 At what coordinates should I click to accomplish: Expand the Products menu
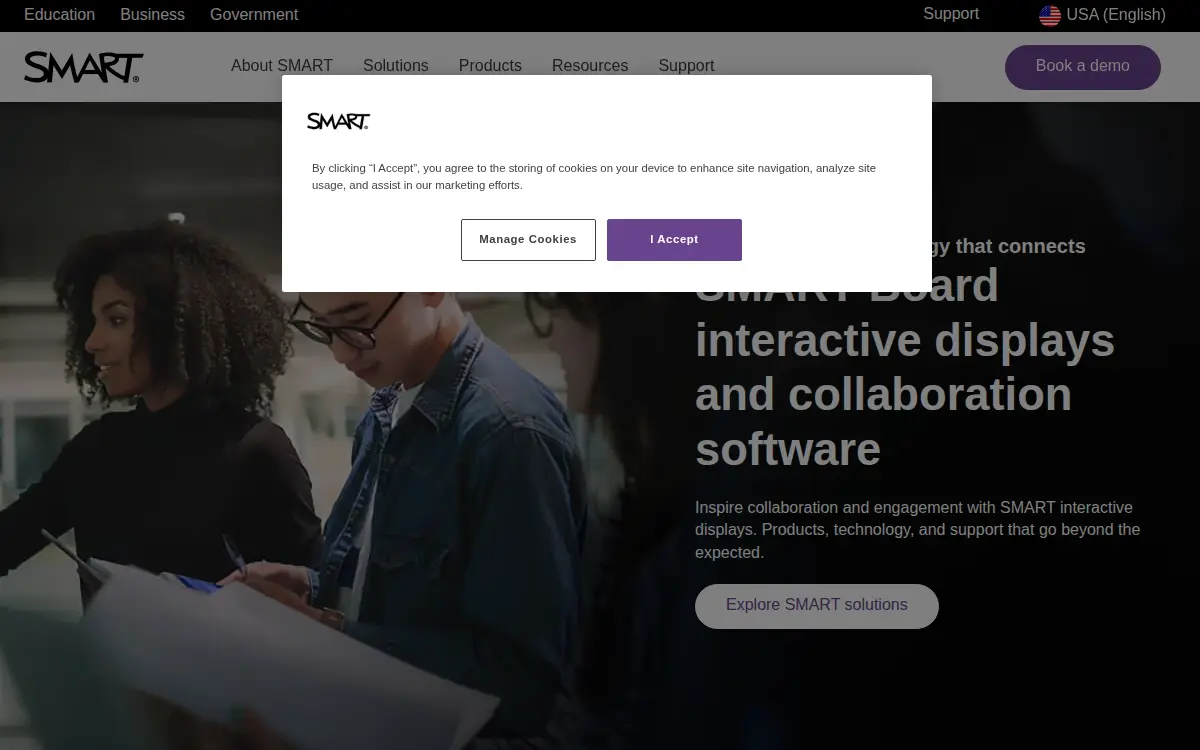click(x=490, y=65)
